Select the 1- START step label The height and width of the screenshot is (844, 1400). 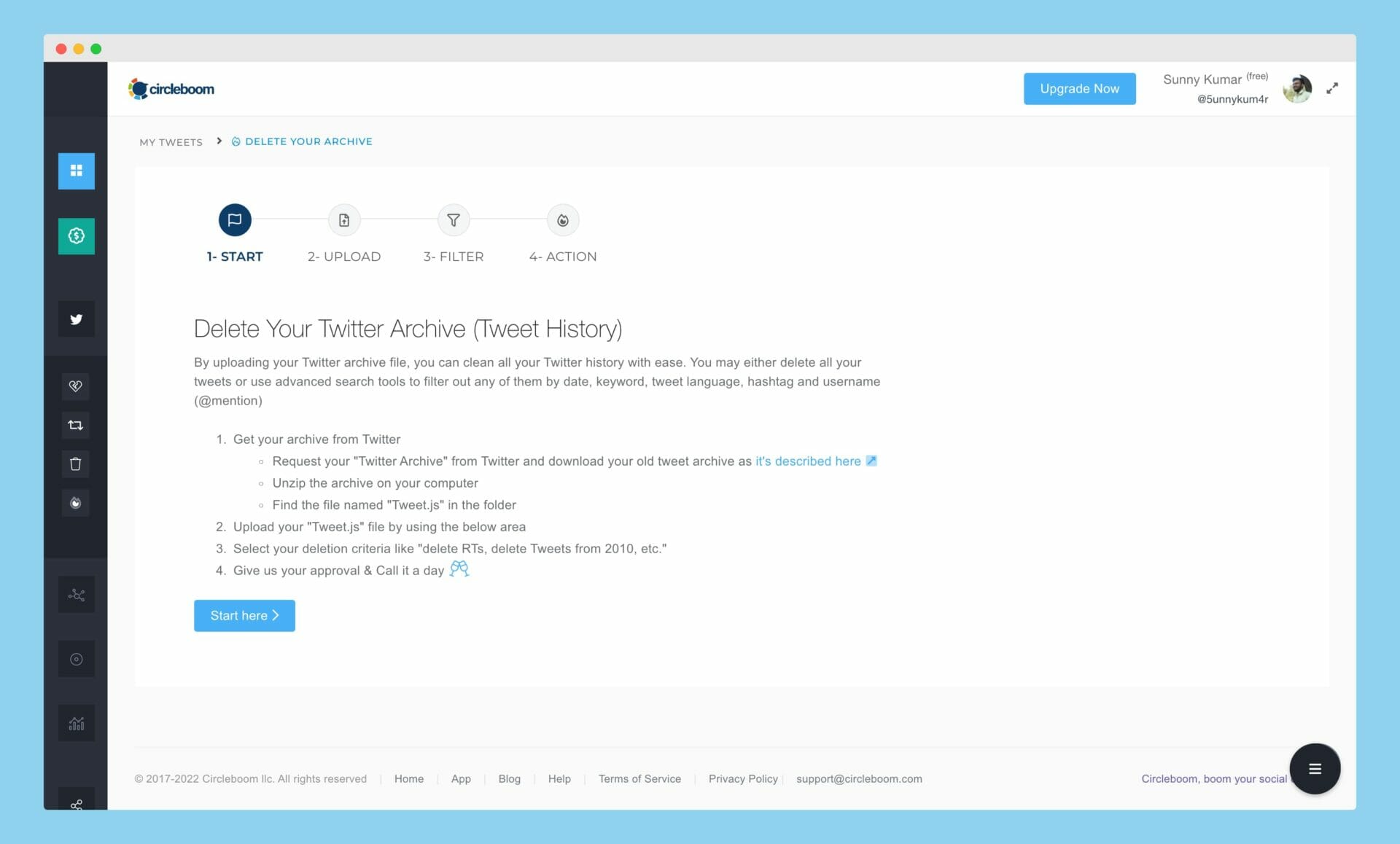(235, 257)
